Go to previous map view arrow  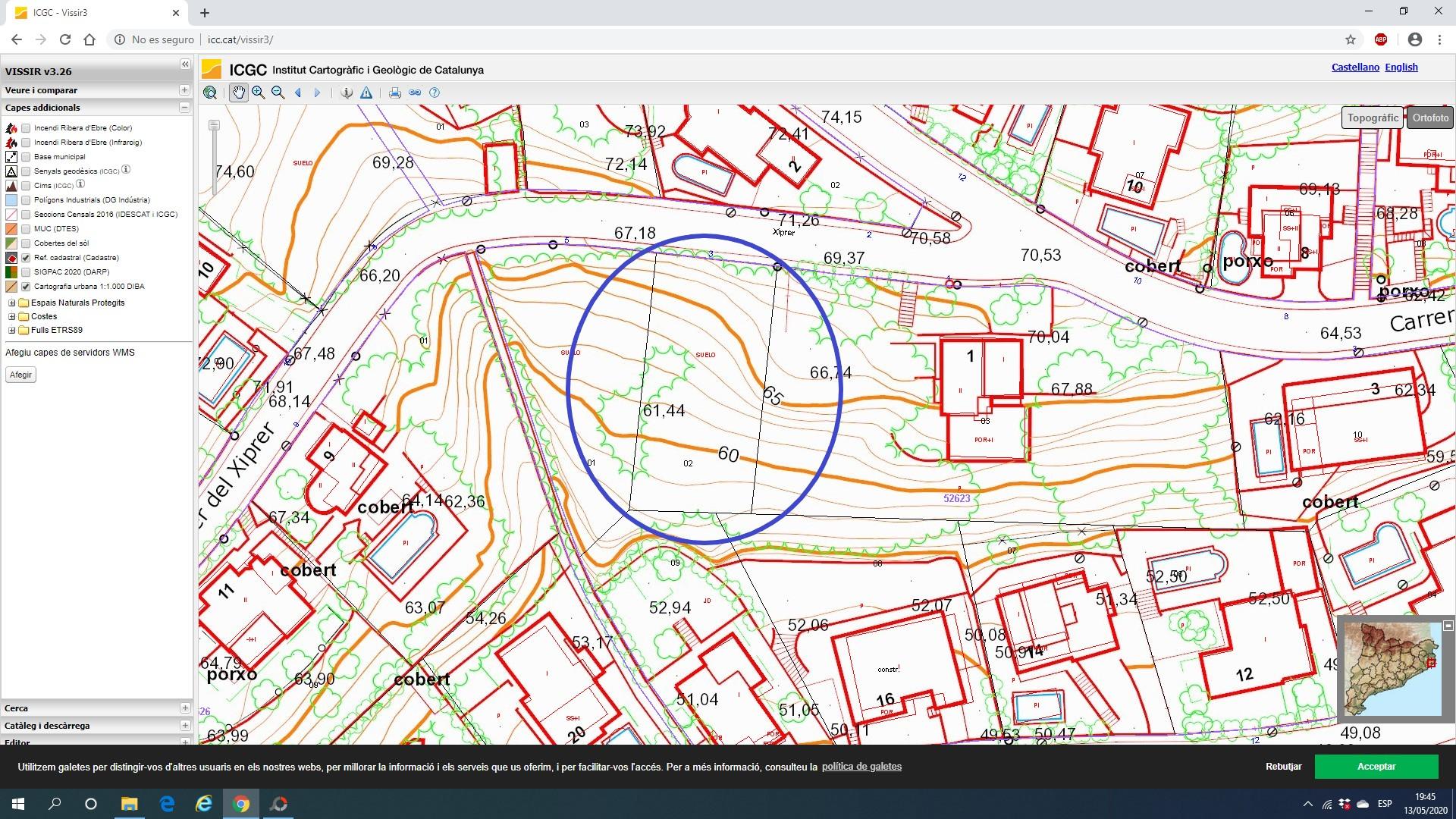coord(298,93)
